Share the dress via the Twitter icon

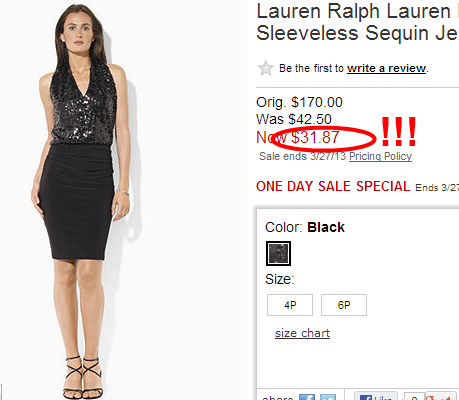point(328,397)
